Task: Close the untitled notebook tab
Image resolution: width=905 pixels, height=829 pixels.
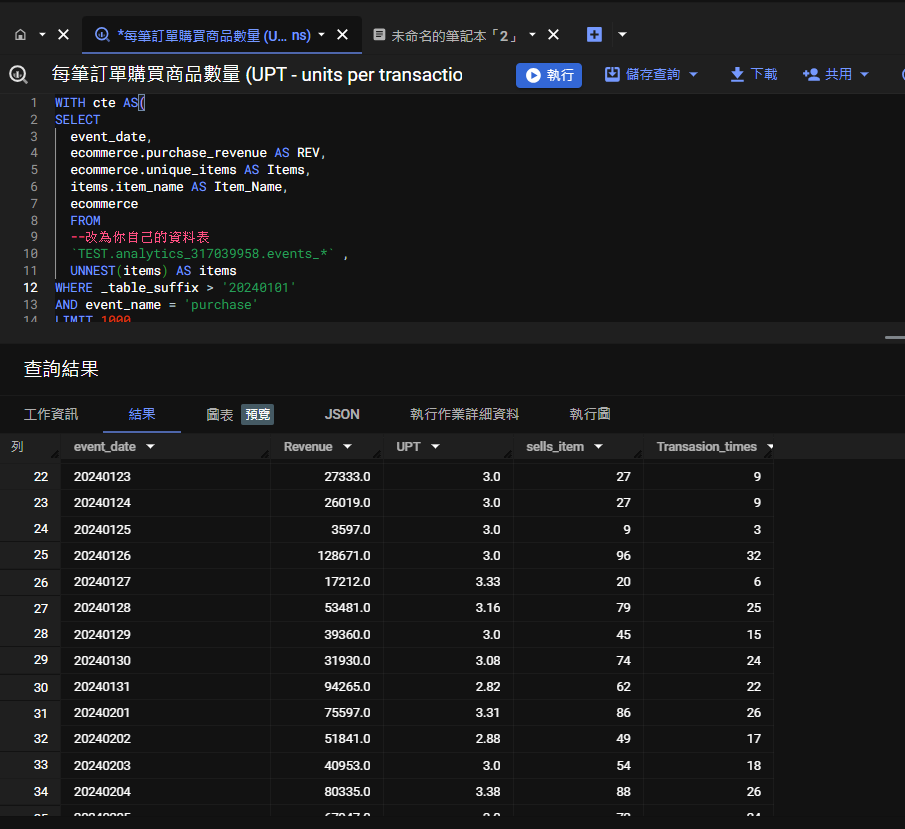Action: point(553,35)
